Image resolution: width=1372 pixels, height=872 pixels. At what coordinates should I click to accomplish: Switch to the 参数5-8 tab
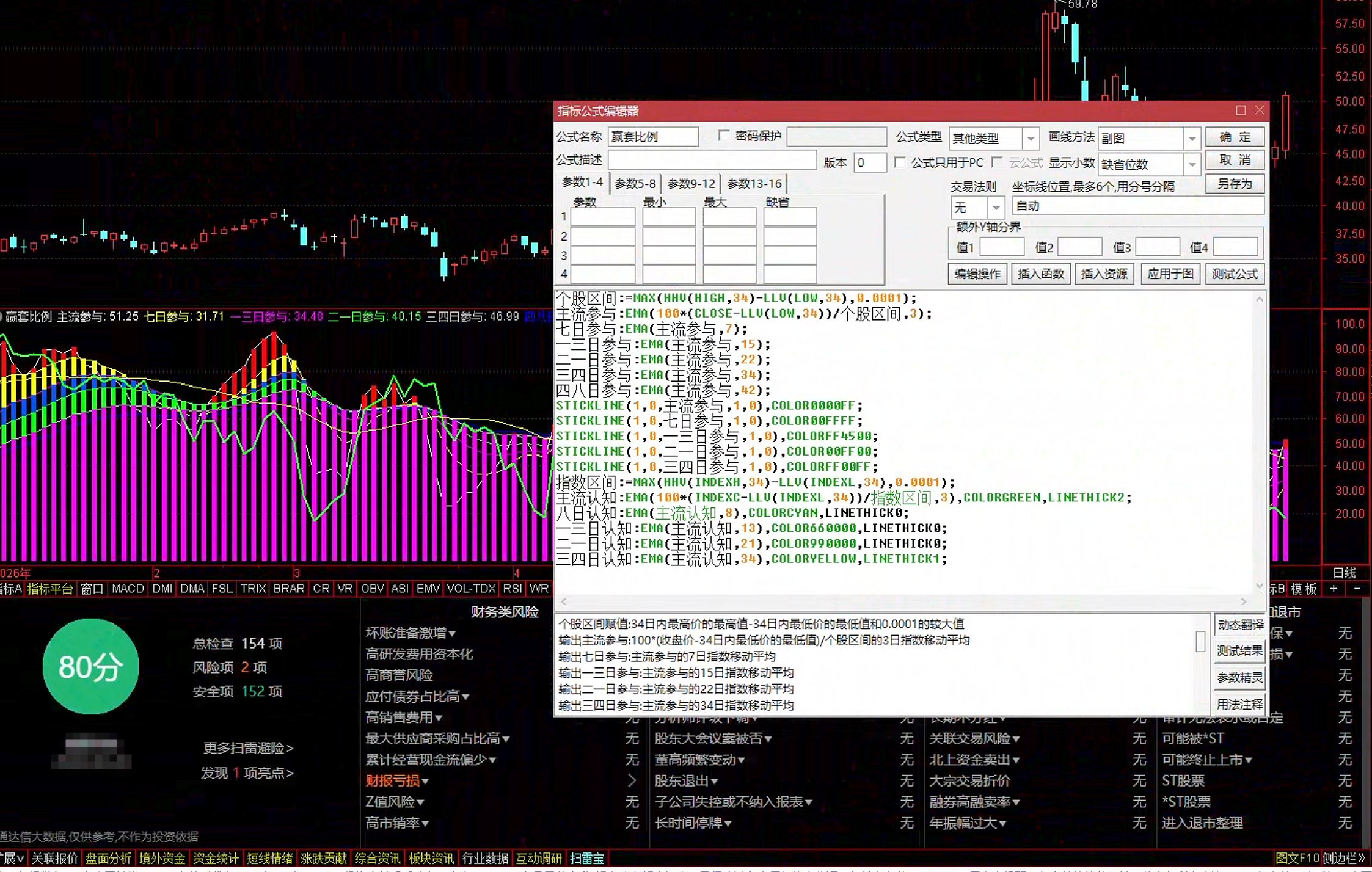[x=635, y=183]
